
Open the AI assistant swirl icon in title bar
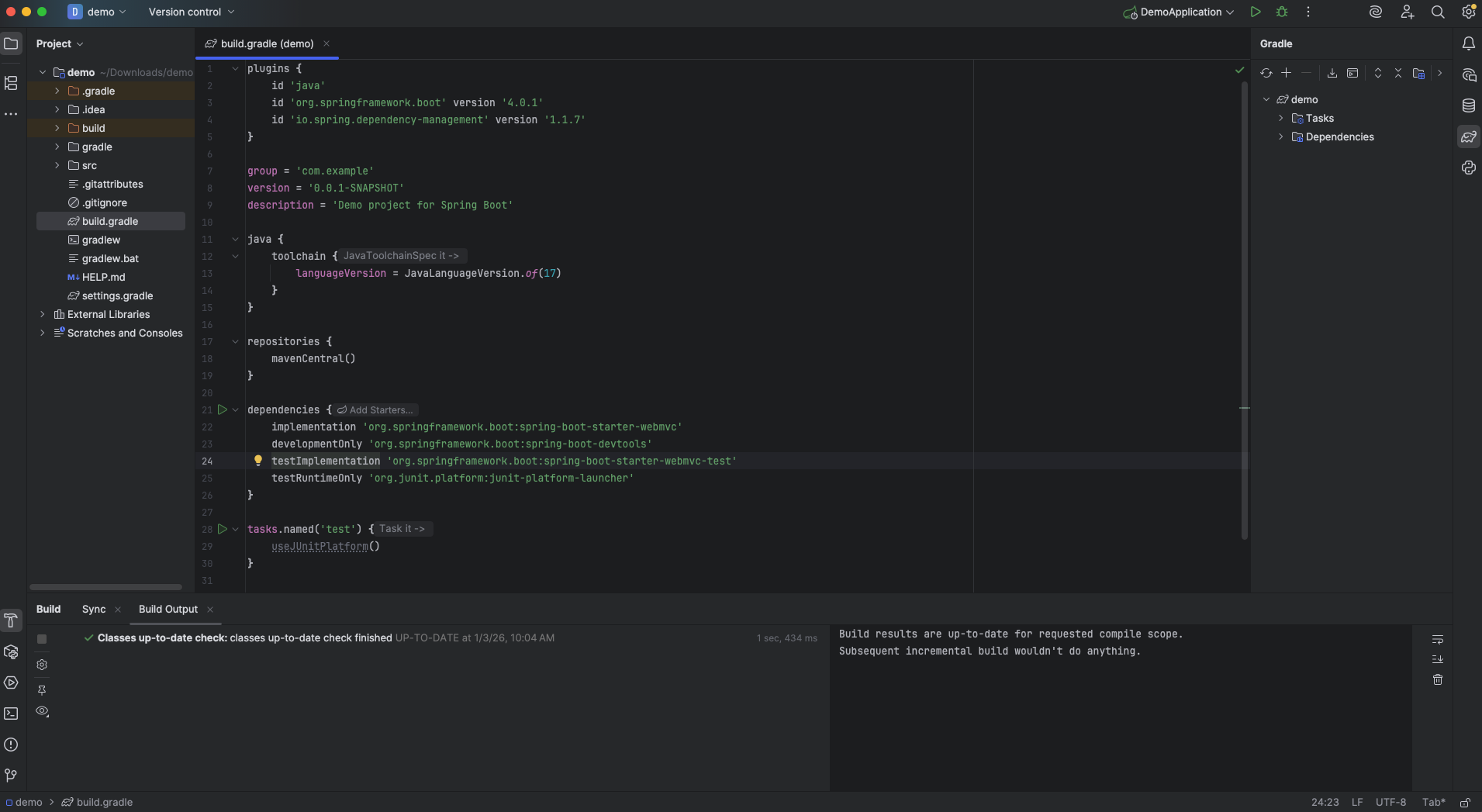pos(1376,12)
